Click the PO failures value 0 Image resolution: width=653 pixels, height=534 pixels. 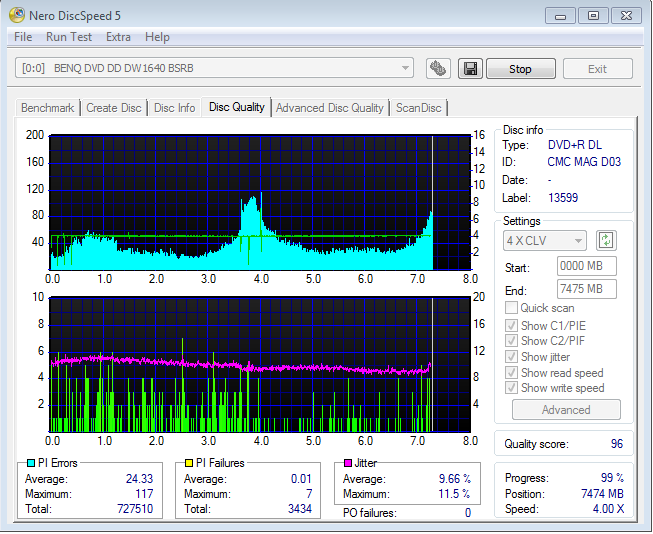468,513
